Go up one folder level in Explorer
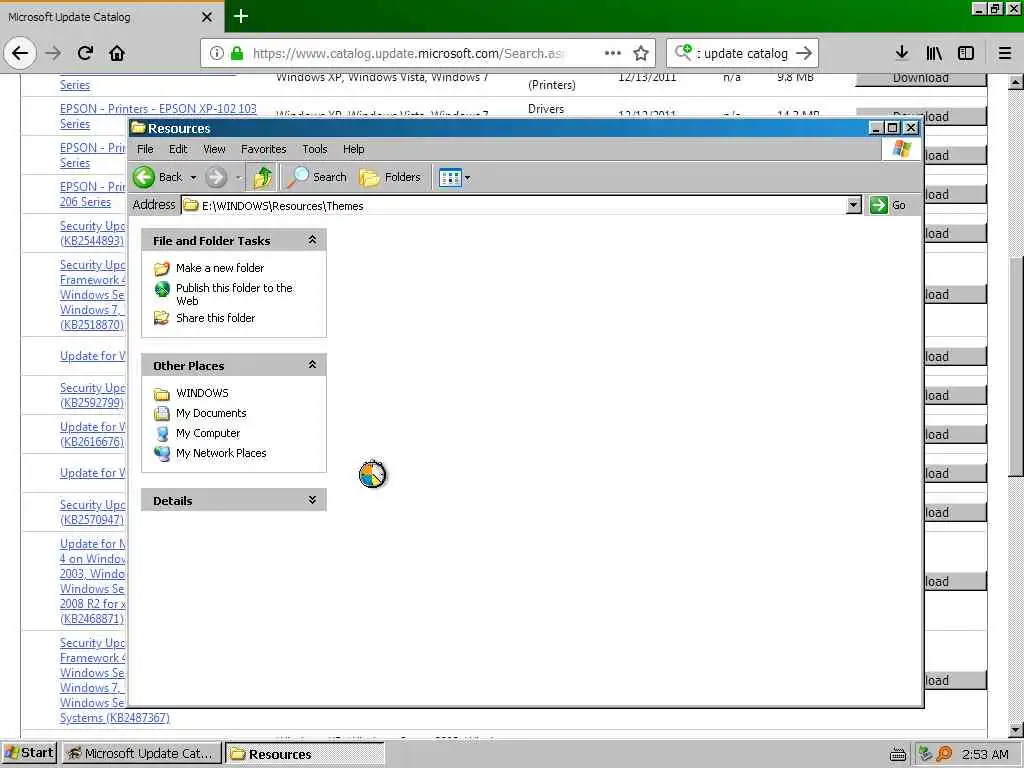The height and width of the screenshot is (768, 1024). (263, 177)
